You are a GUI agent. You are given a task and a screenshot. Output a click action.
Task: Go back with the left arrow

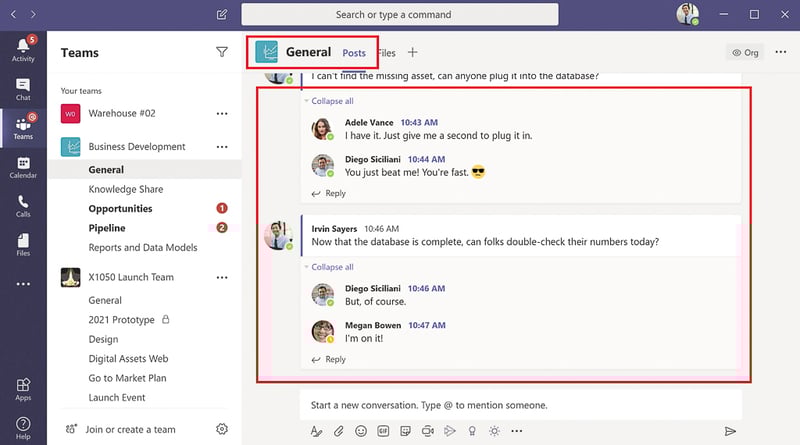[x=14, y=14]
